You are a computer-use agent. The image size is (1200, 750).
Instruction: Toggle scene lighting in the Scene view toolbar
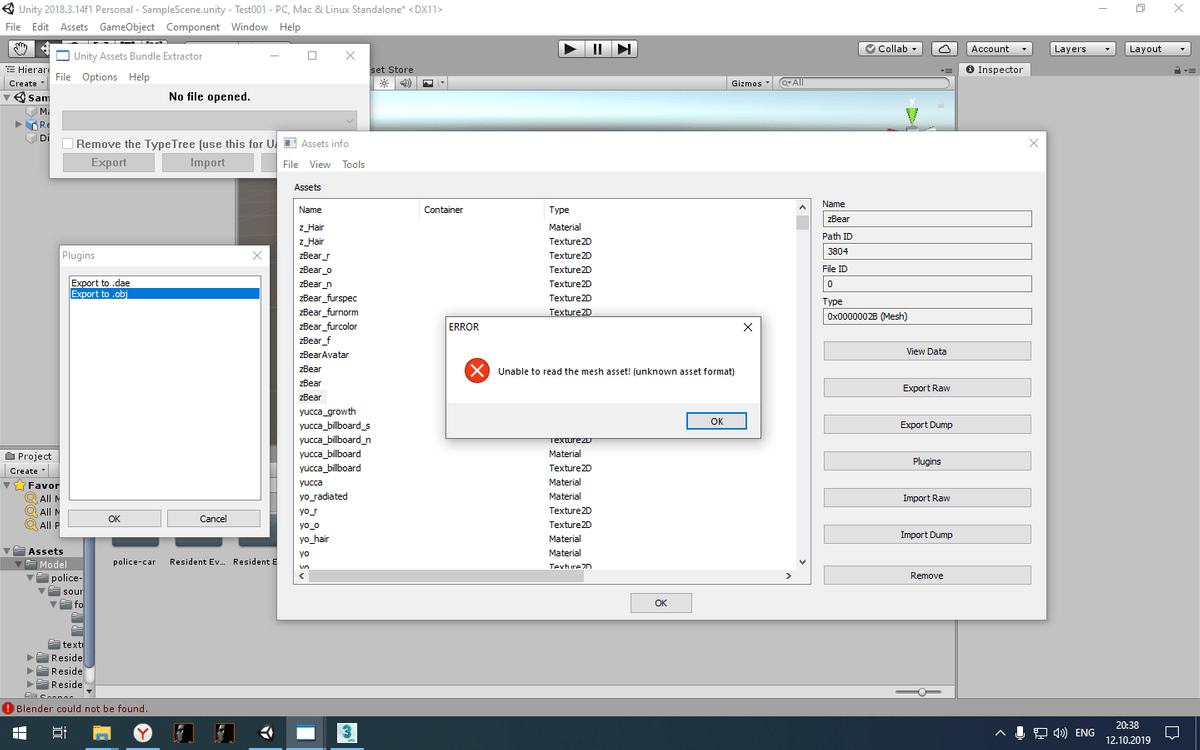(x=384, y=83)
